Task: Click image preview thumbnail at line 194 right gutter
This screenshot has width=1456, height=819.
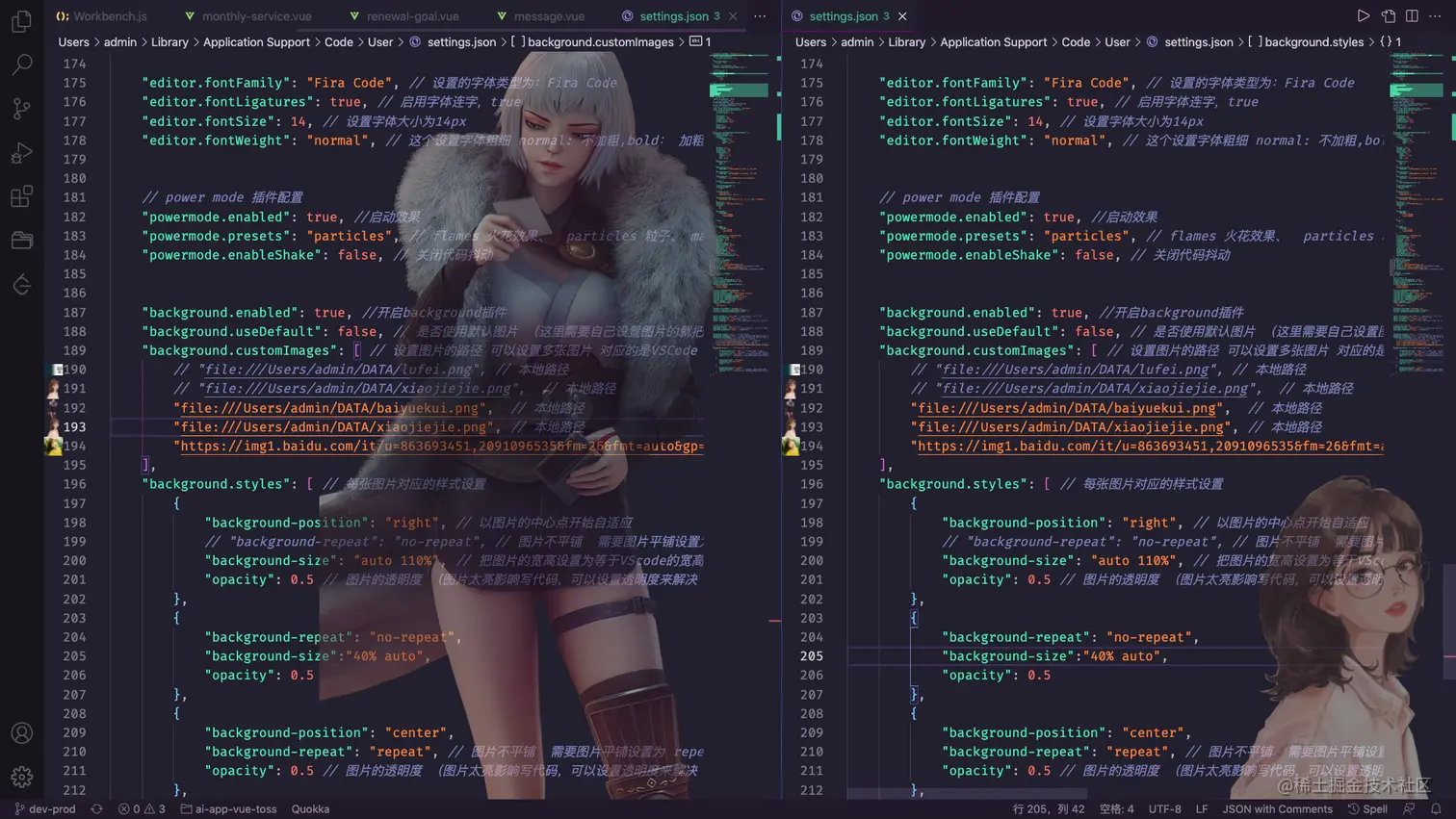Action: coord(792,446)
